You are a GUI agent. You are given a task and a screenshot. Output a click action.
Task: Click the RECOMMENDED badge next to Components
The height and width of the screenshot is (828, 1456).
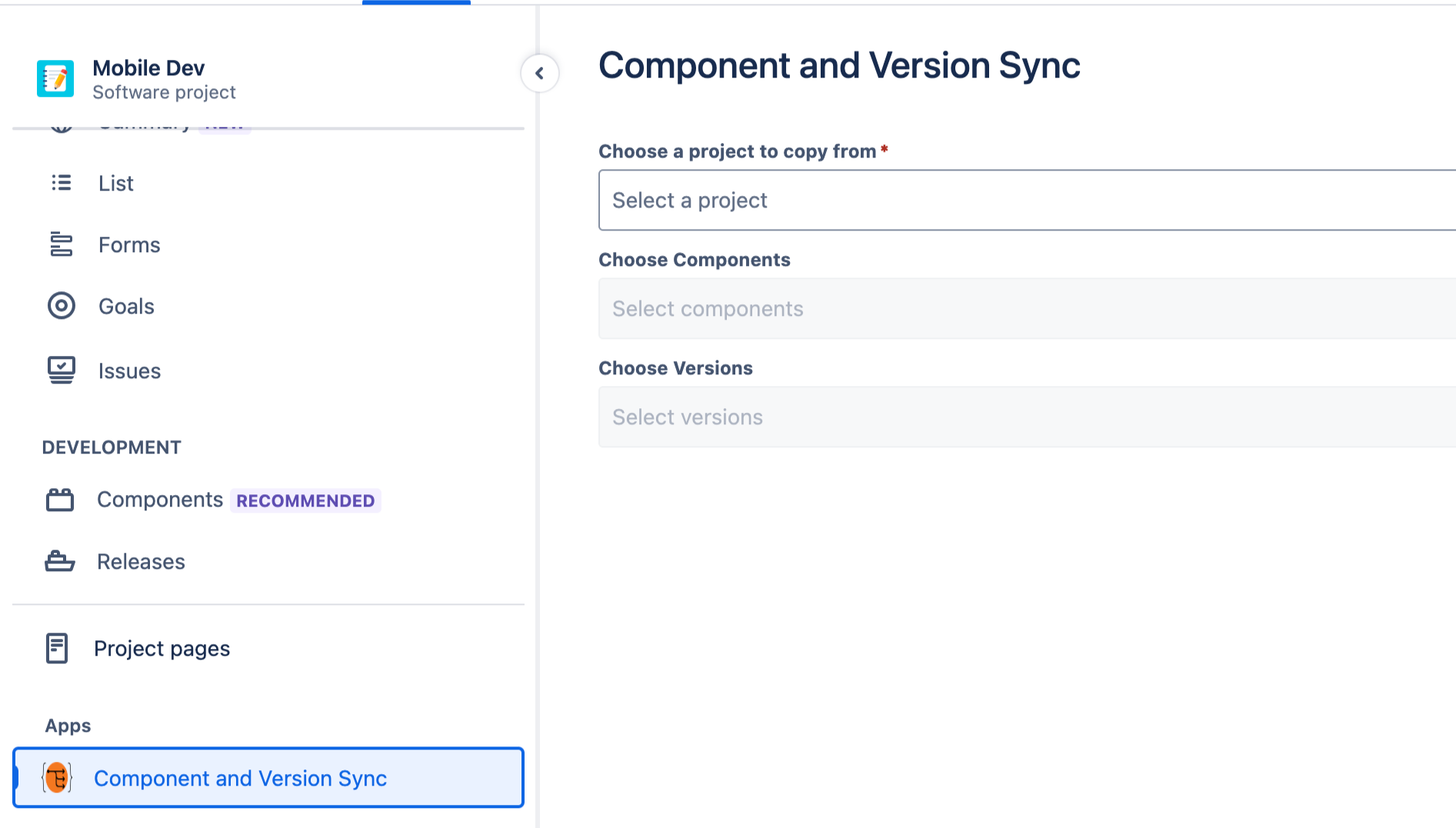pos(305,500)
